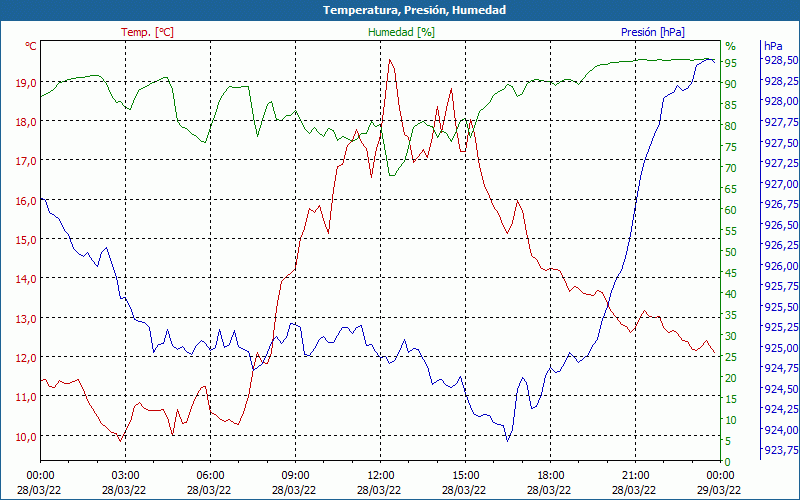Viewport: 800px width, 500px height.
Task: Click the green 'Humedad [%]' legend label
Action: click(x=402, y=32)
